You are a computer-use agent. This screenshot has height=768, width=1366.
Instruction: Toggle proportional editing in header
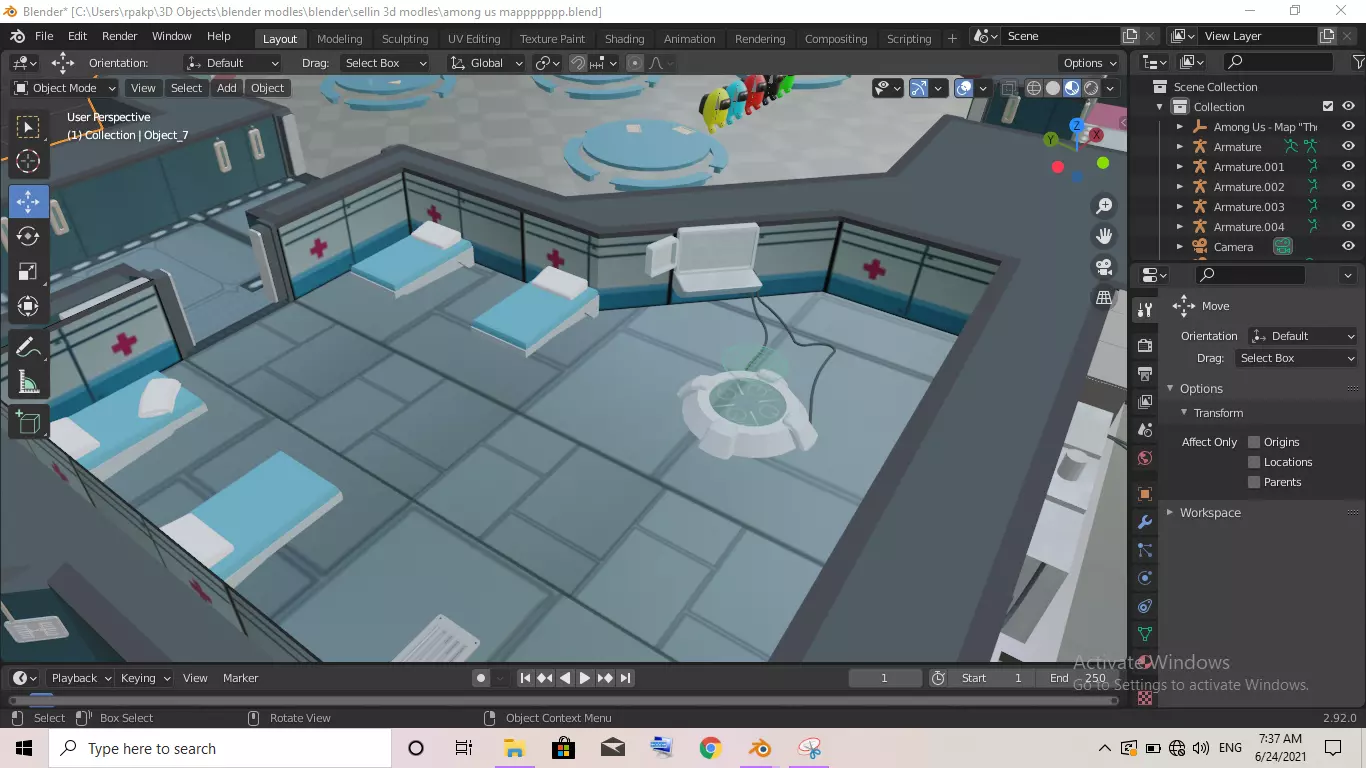[x=634, y=63]
